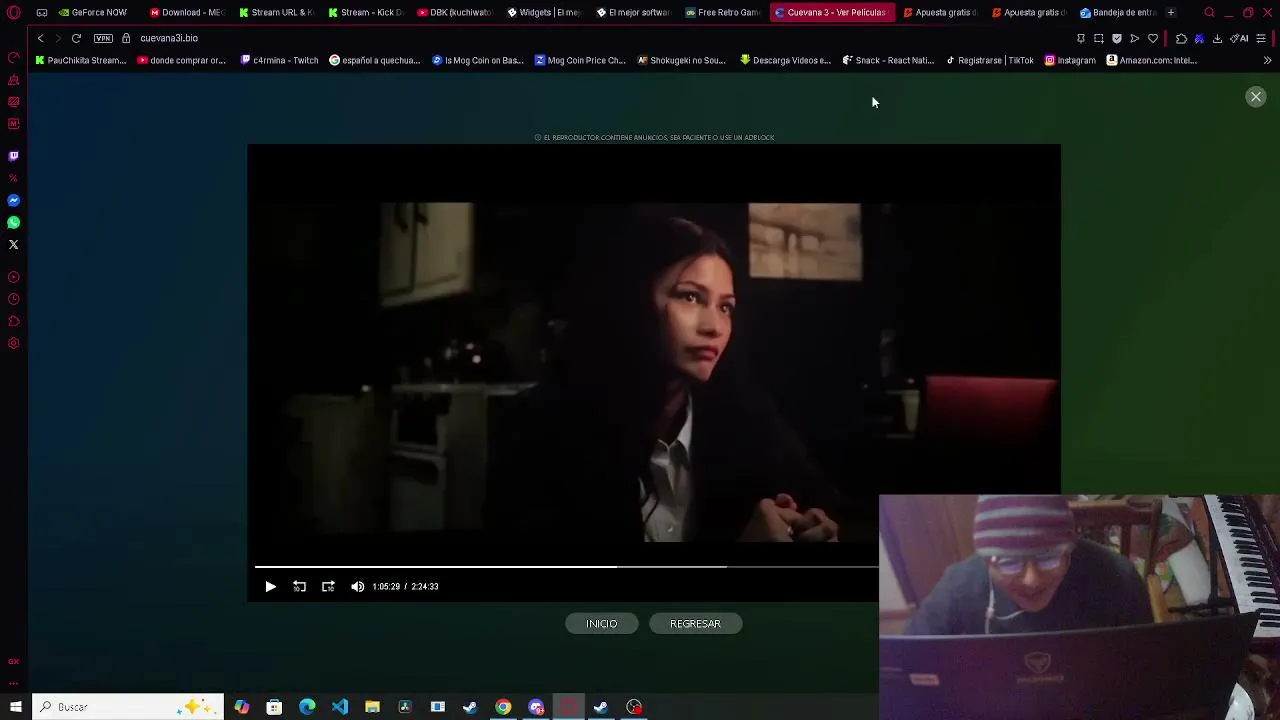Open Copilot from the taskbar
Screen dimensions: 1280x720
[x=242, y=707]
